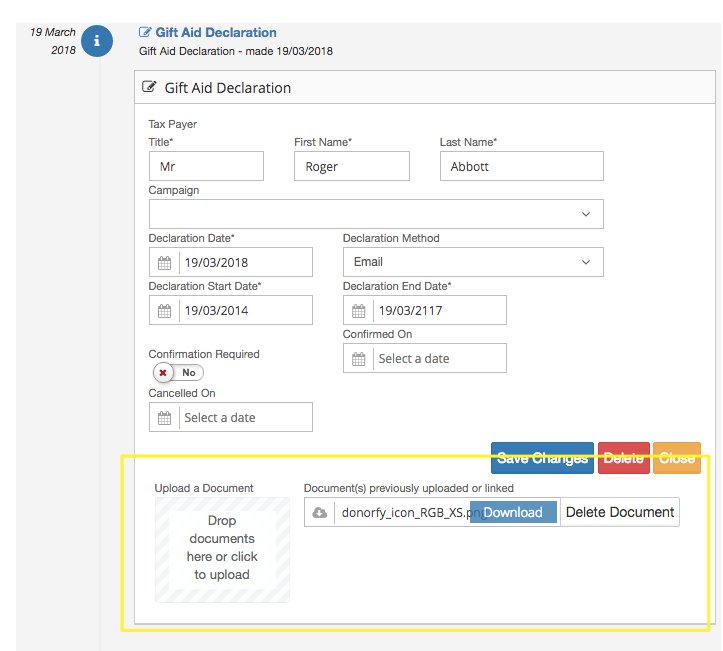Click the document upload drop zone

click(x=222, y=549)
